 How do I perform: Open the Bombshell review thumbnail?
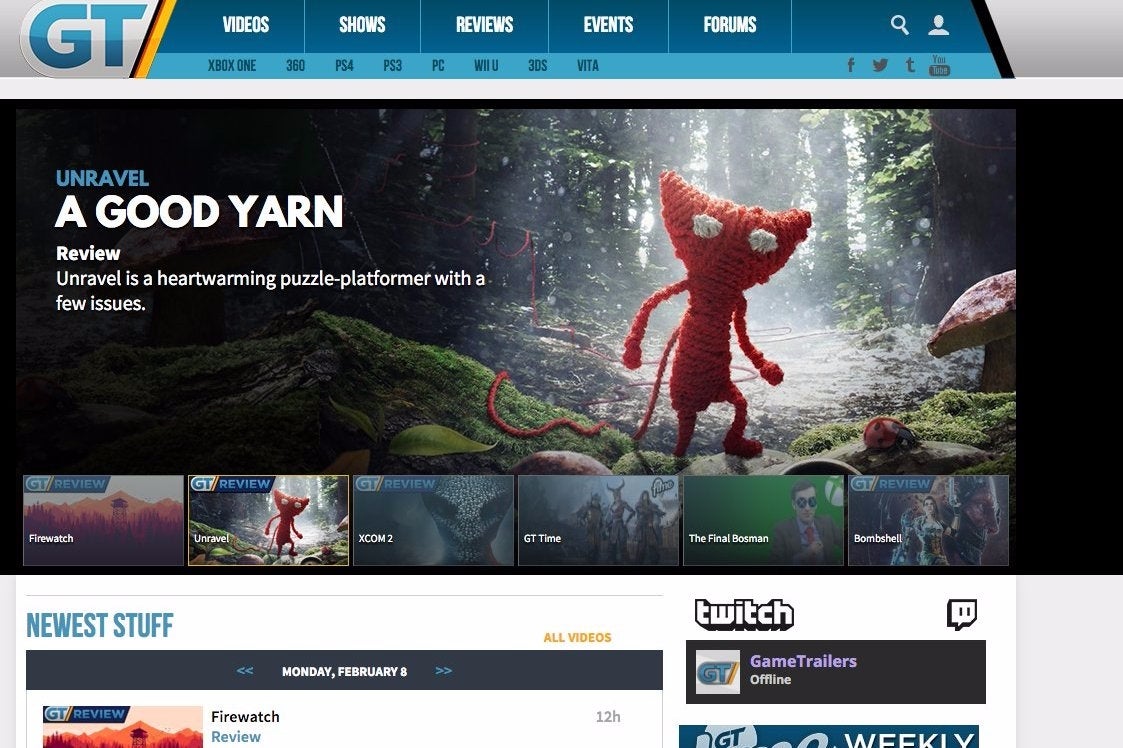pos(928,520)
